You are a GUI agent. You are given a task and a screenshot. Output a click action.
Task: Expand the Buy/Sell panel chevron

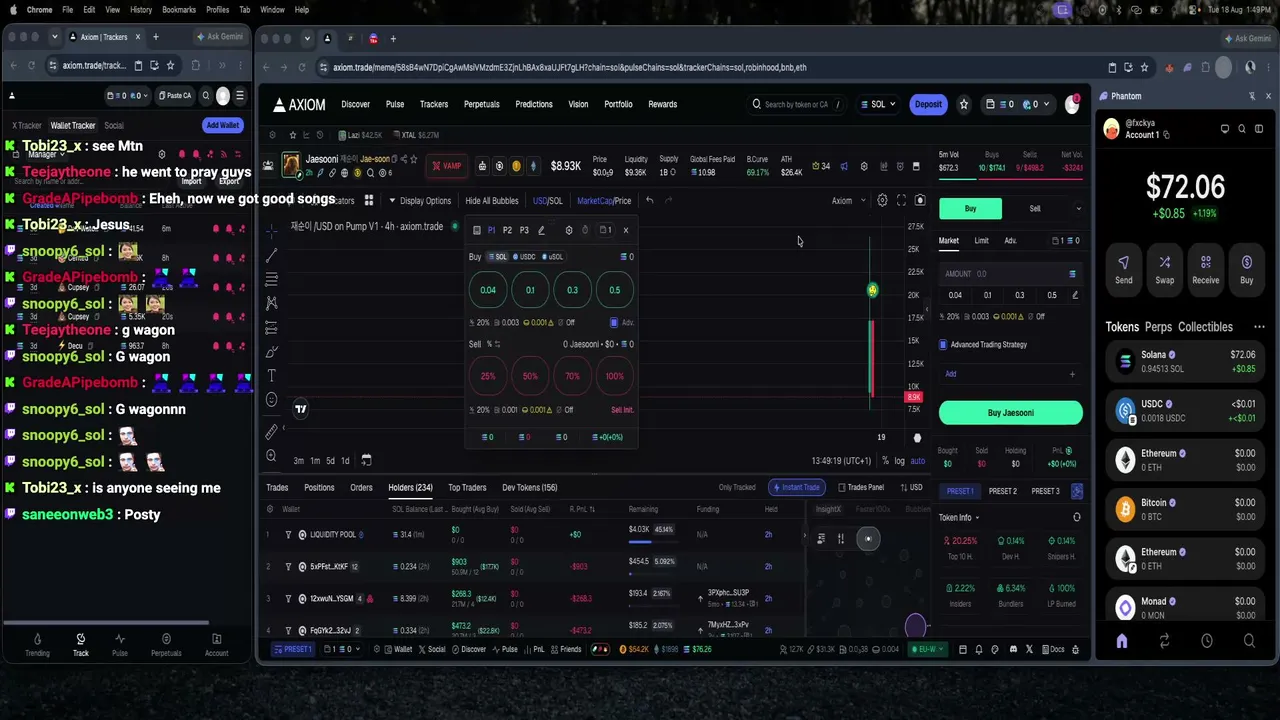(1078, 208)
